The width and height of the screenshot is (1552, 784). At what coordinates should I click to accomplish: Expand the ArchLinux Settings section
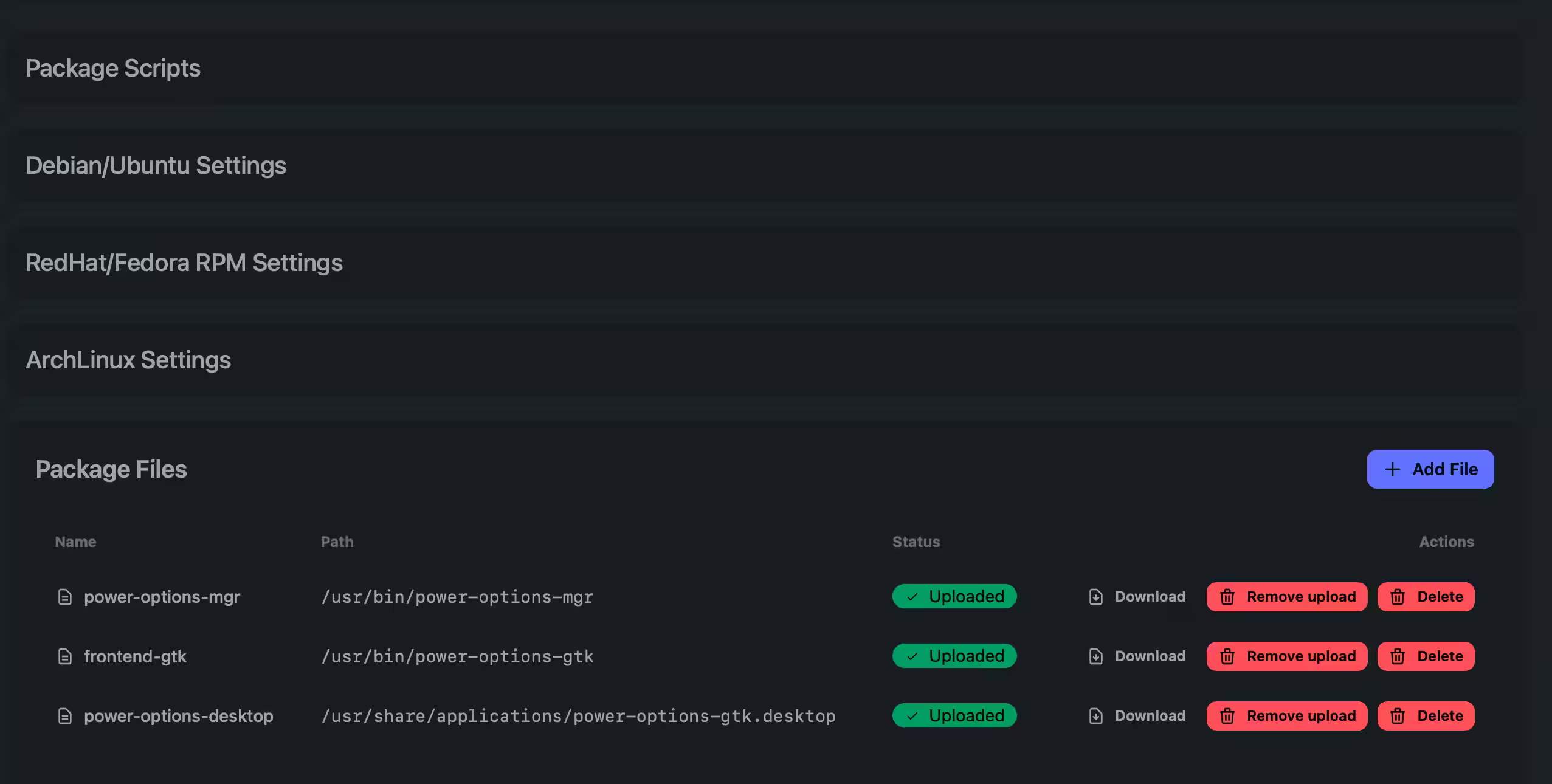(128, 359)
